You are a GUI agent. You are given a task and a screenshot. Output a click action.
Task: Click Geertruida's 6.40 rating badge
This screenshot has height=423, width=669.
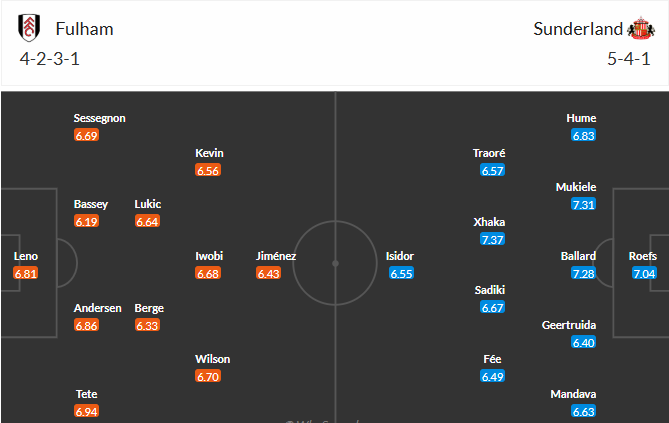point(584,342)
